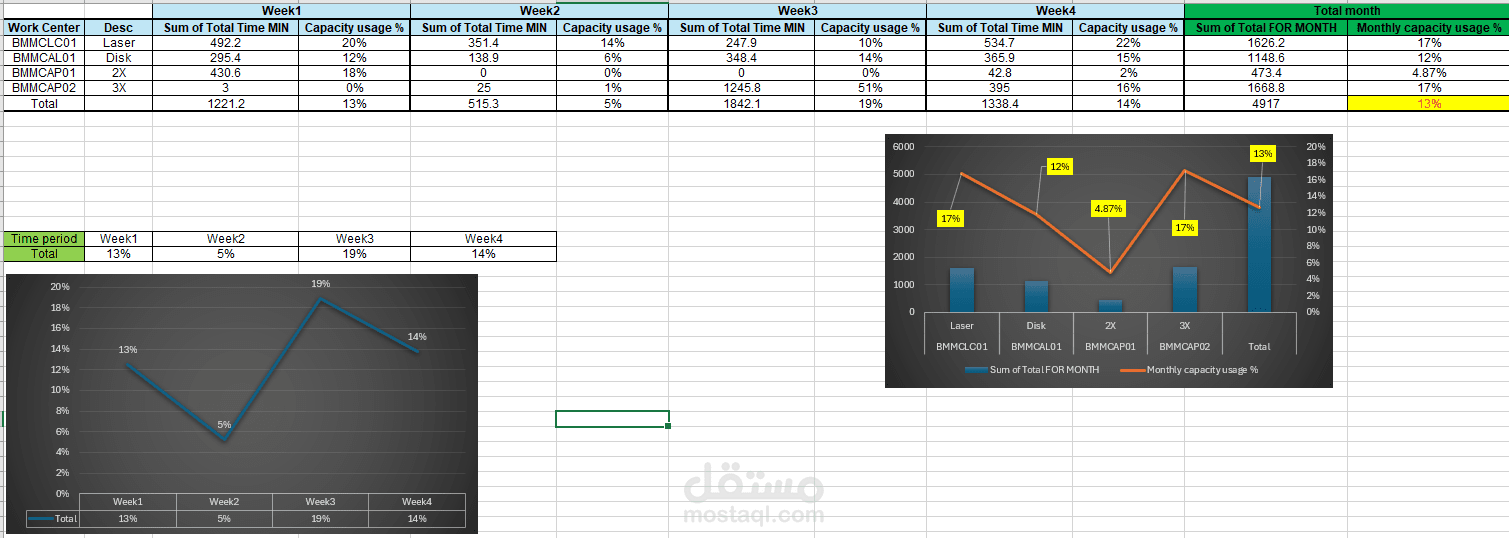This screenshot has height=538, width=1509.
Task: Select the Laser cell in Desc column
Action: click(x=118, y=43)
